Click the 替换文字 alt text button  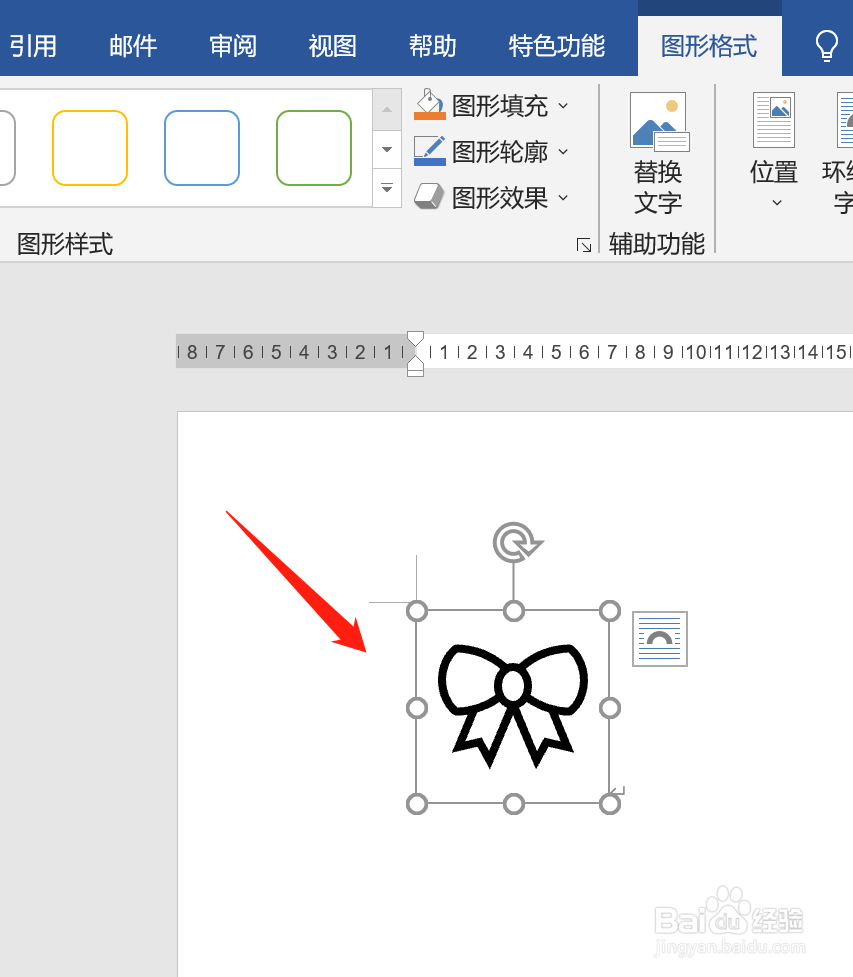(658, 154)
